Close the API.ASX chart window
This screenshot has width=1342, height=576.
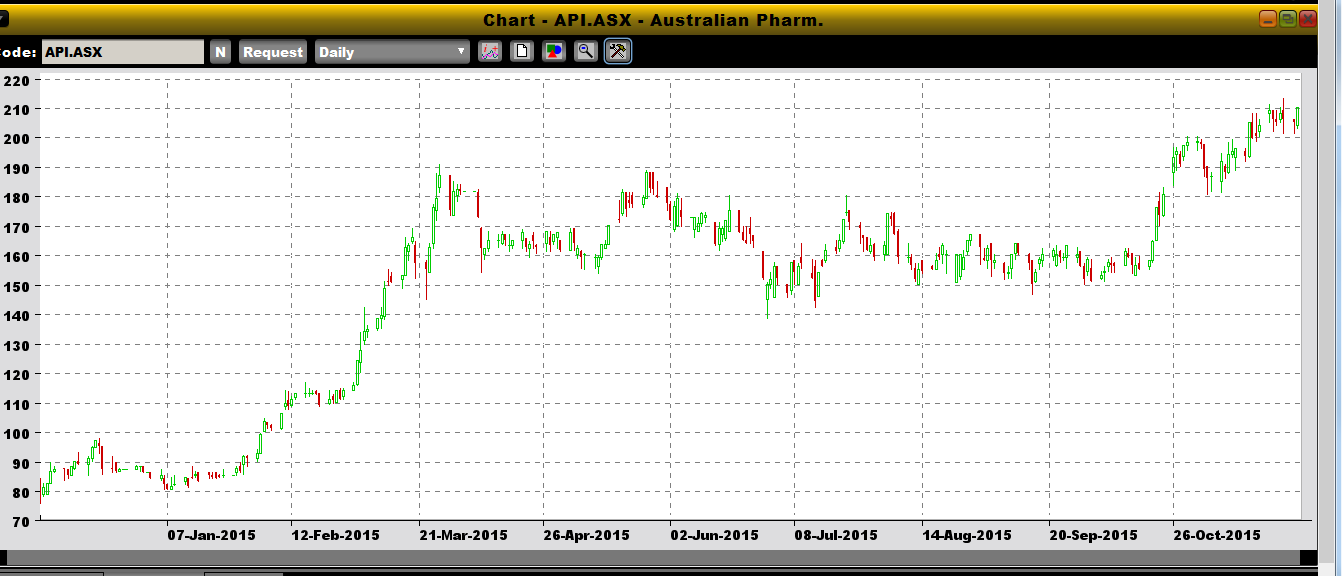pyautogui.click(x=1309, y=19)
